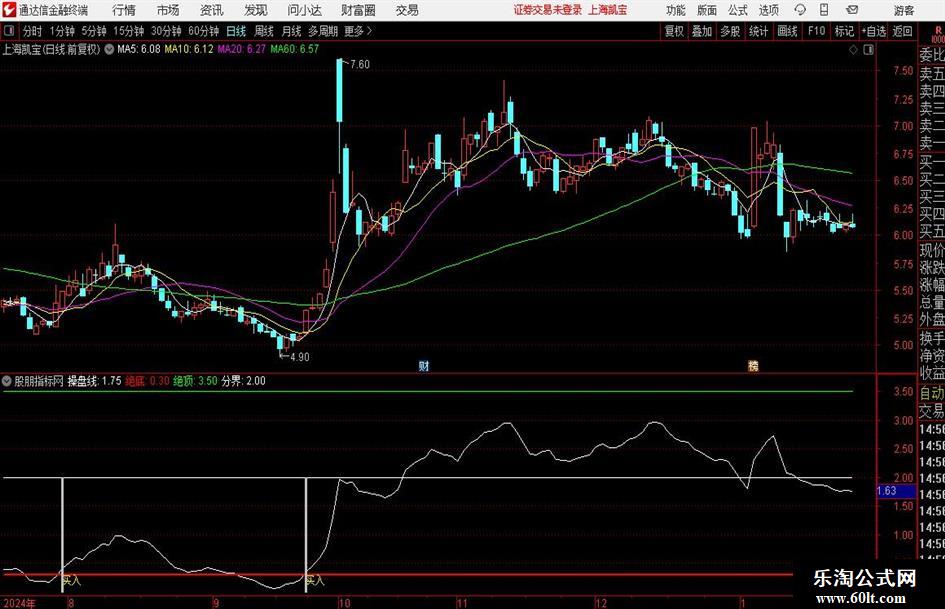Image resolution: width=945 pixels, height=609 pixels.
Task: Select the 日线 daily period tab
Action: click(236, 31)
